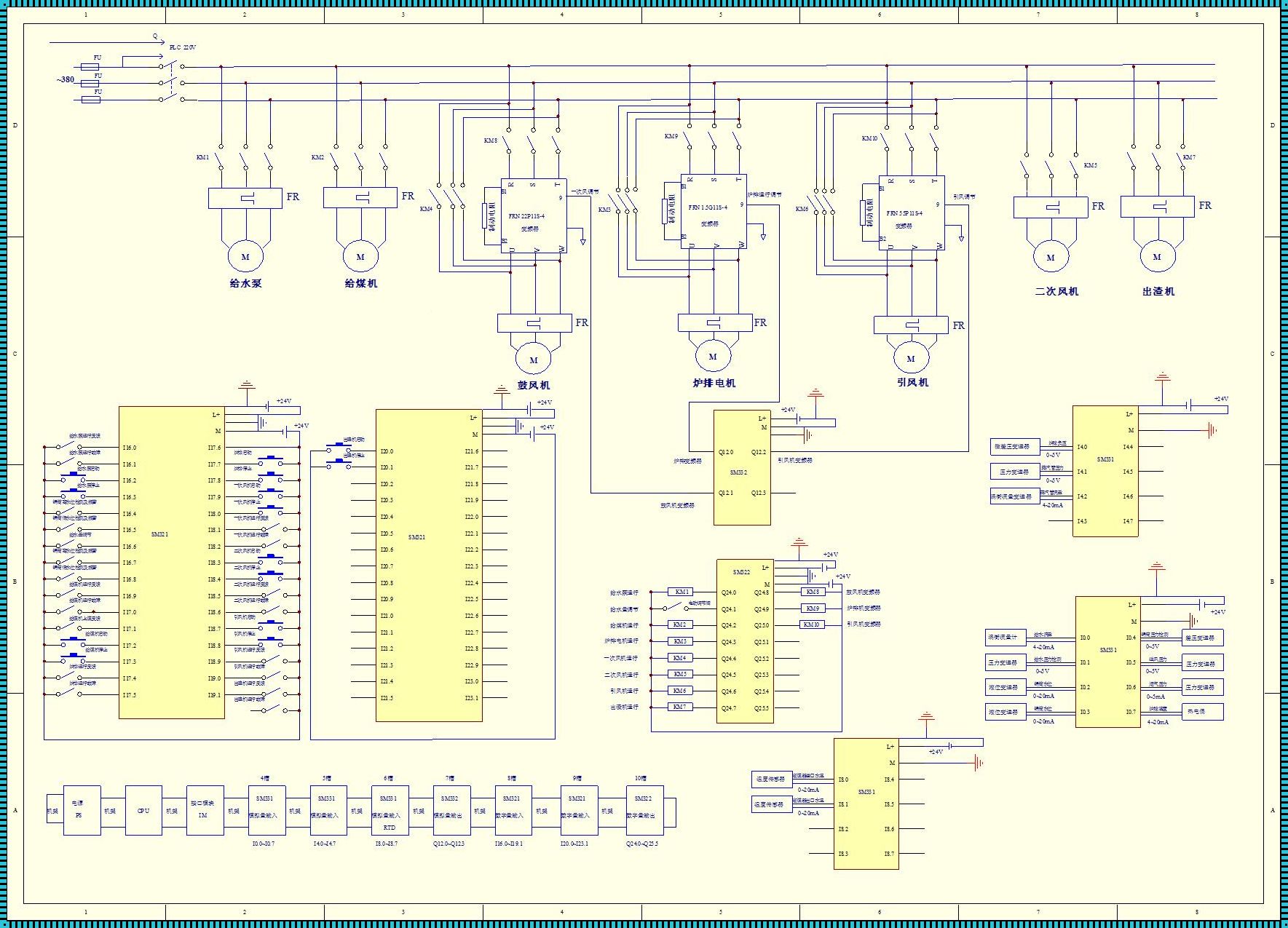
Task: Click the 制动电阻 resistor beside the FRN 22P11S-4 inverter
Action: 484,216
